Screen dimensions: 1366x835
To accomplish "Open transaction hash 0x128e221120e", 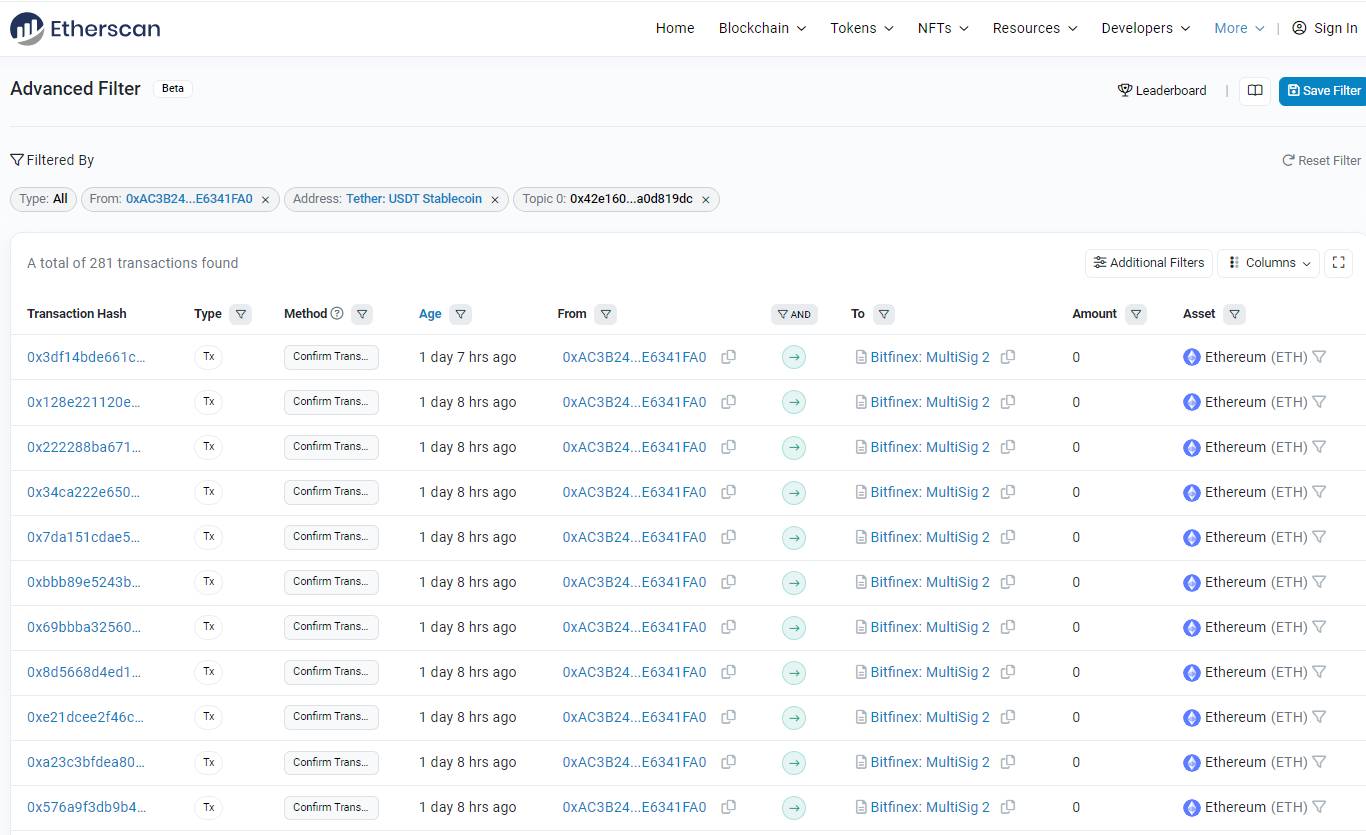I will coord(84,402).
